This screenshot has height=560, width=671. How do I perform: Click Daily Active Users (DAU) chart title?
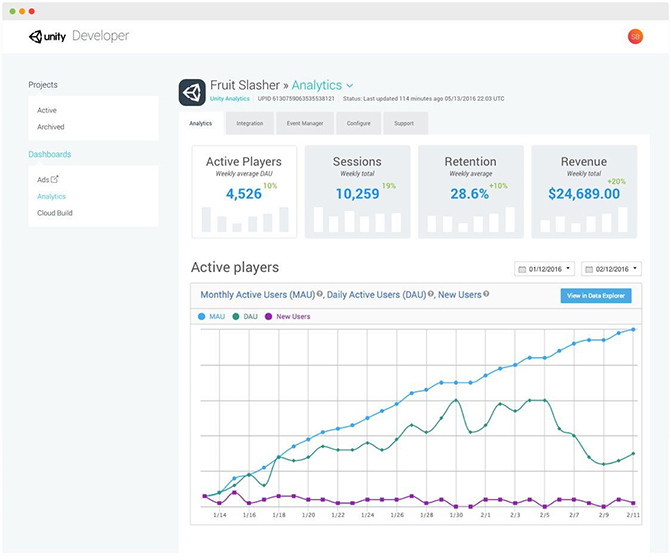pos(377,295)
